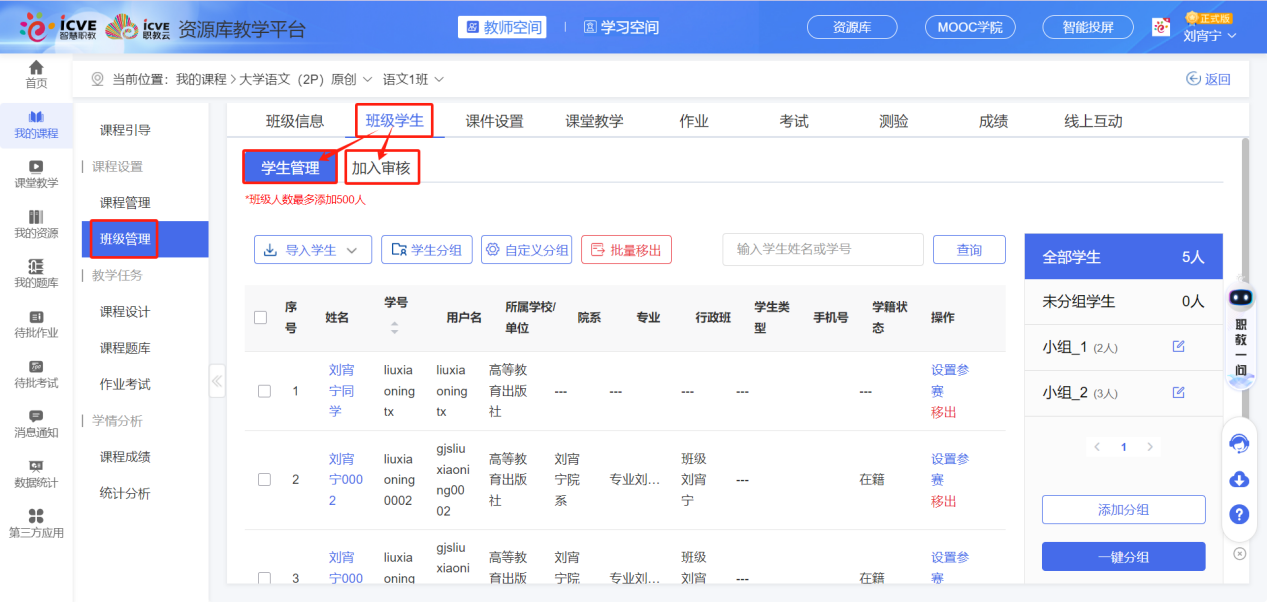Switch to the 加入审核 tab

[381, 168]
